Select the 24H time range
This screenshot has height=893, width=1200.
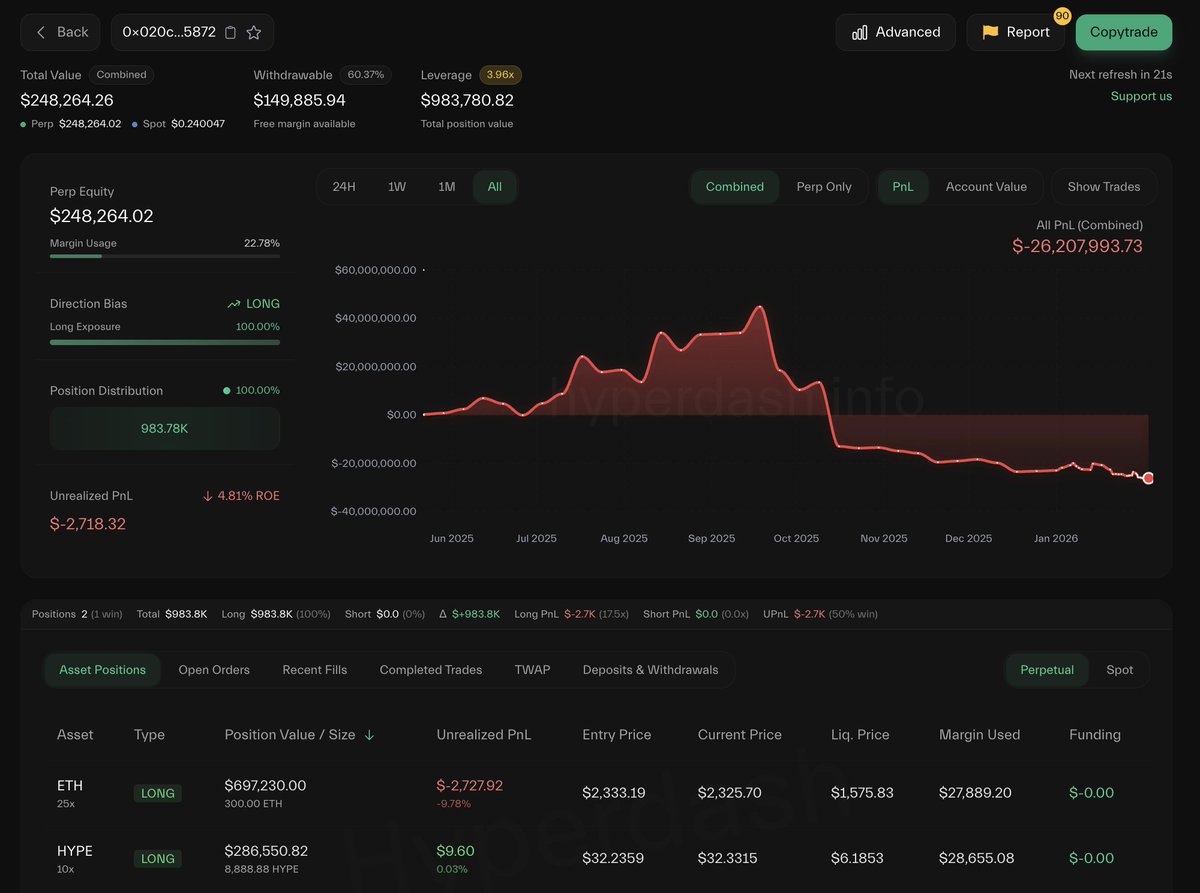point(344,187)
